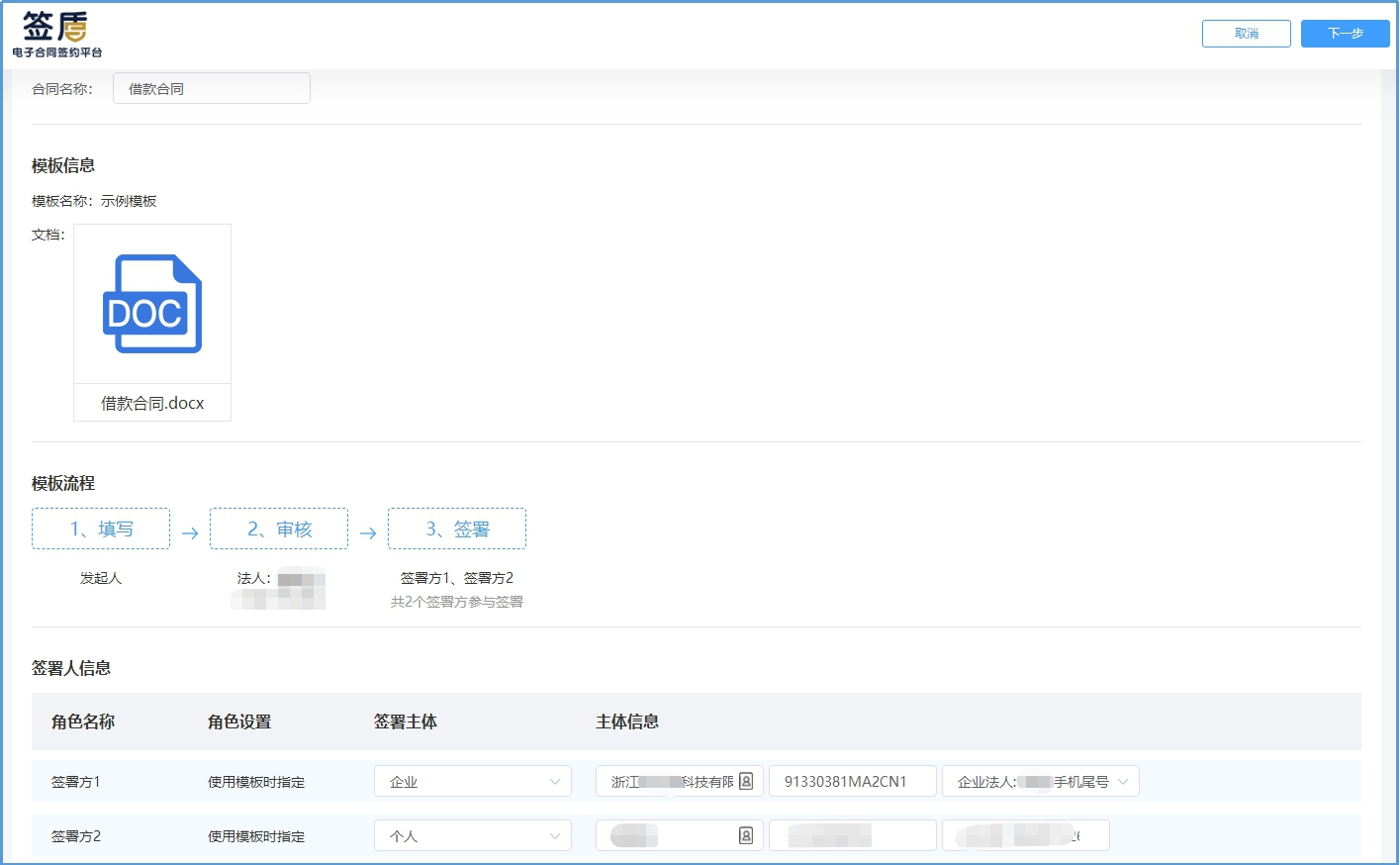Click the 模板流程 section heading
The image size is (1400, 865).
click(63, 483)
